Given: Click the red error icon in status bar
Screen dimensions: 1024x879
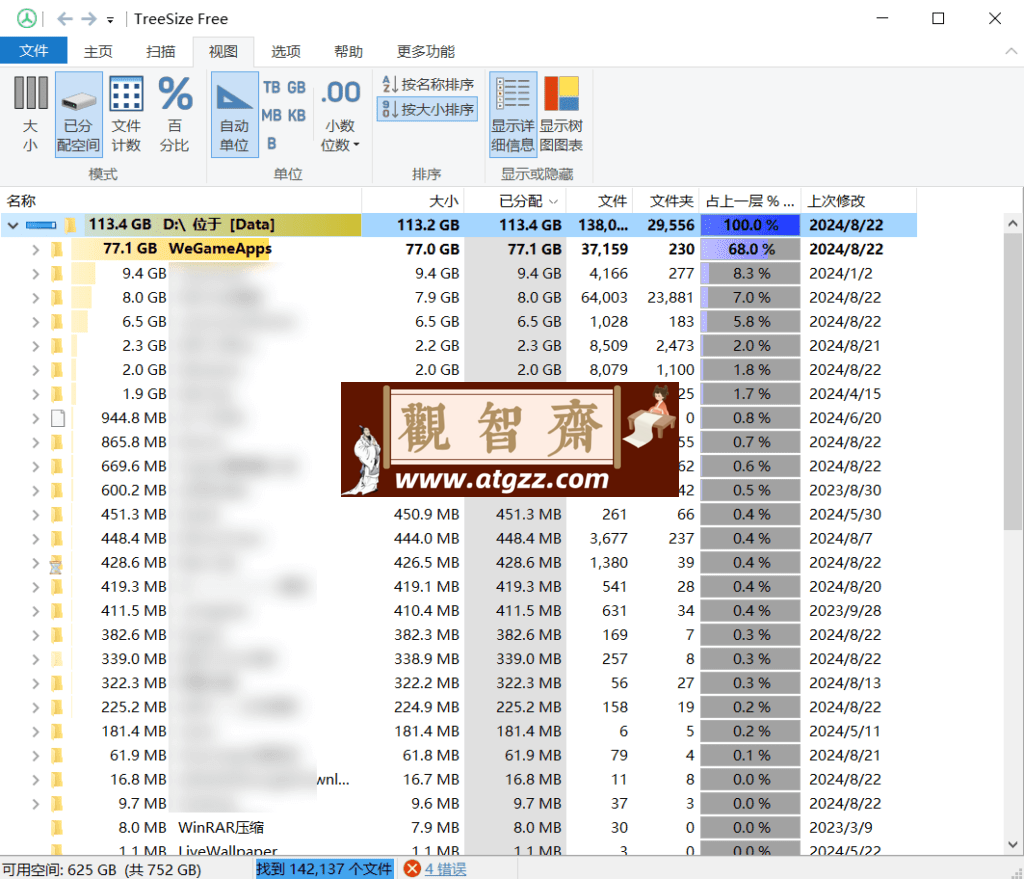Looking at the screenshot, I should tap(412, 869).
